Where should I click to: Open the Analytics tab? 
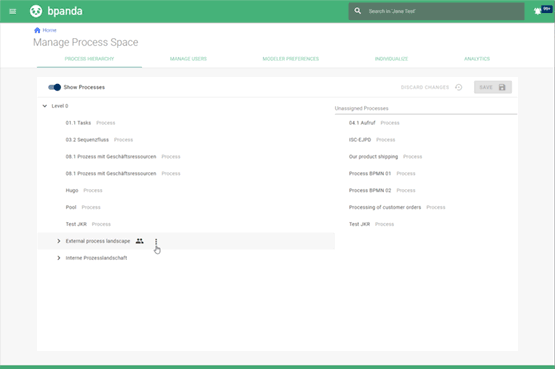(477, 59)
